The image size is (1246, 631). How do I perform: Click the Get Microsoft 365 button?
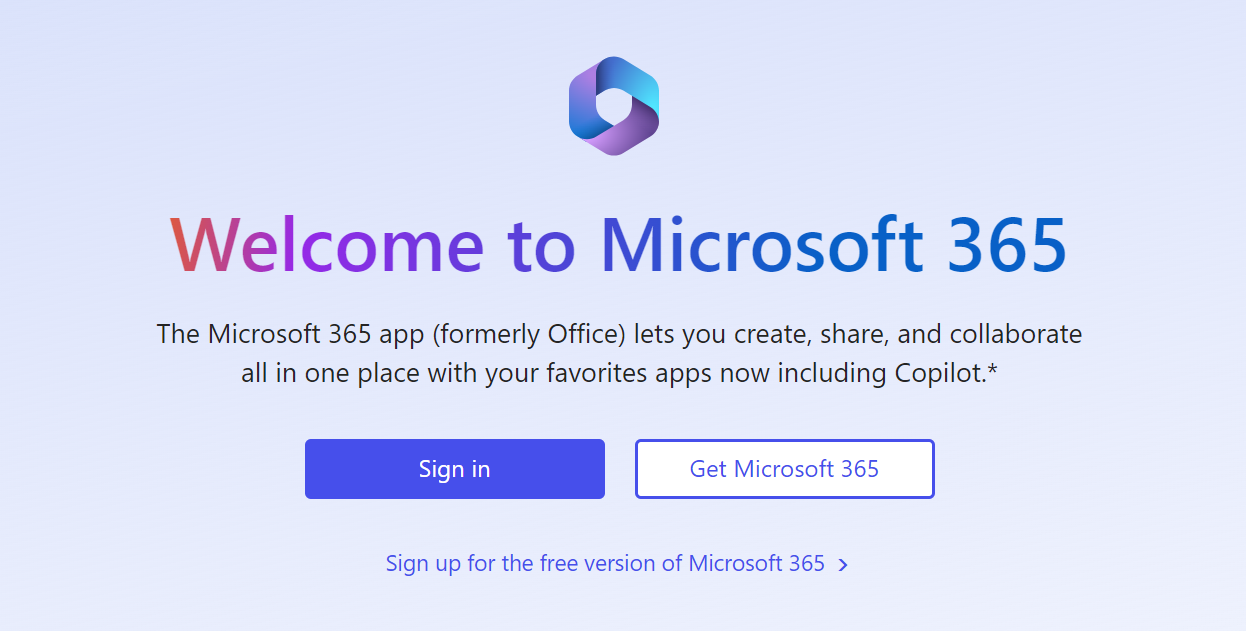[x=784, y=469]
